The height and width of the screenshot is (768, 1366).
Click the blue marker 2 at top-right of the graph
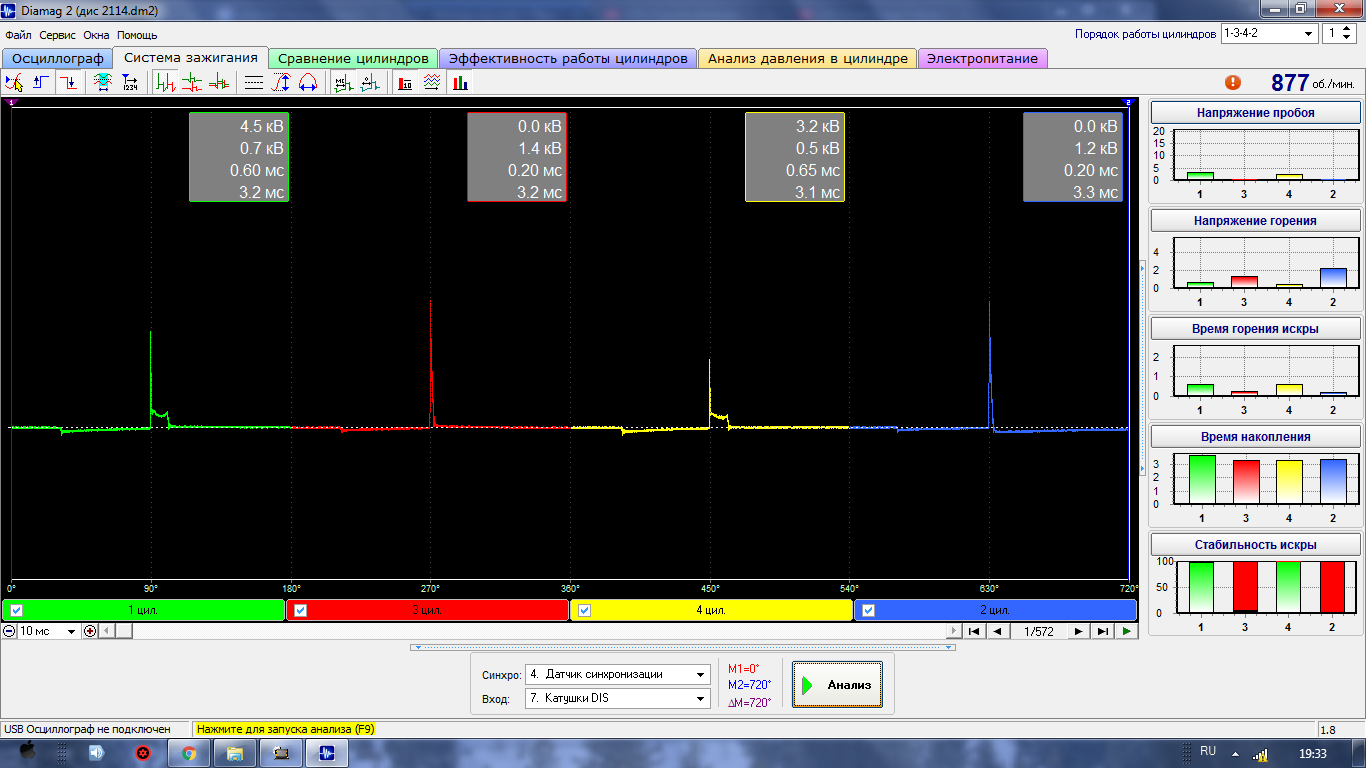pos(1128,102)
